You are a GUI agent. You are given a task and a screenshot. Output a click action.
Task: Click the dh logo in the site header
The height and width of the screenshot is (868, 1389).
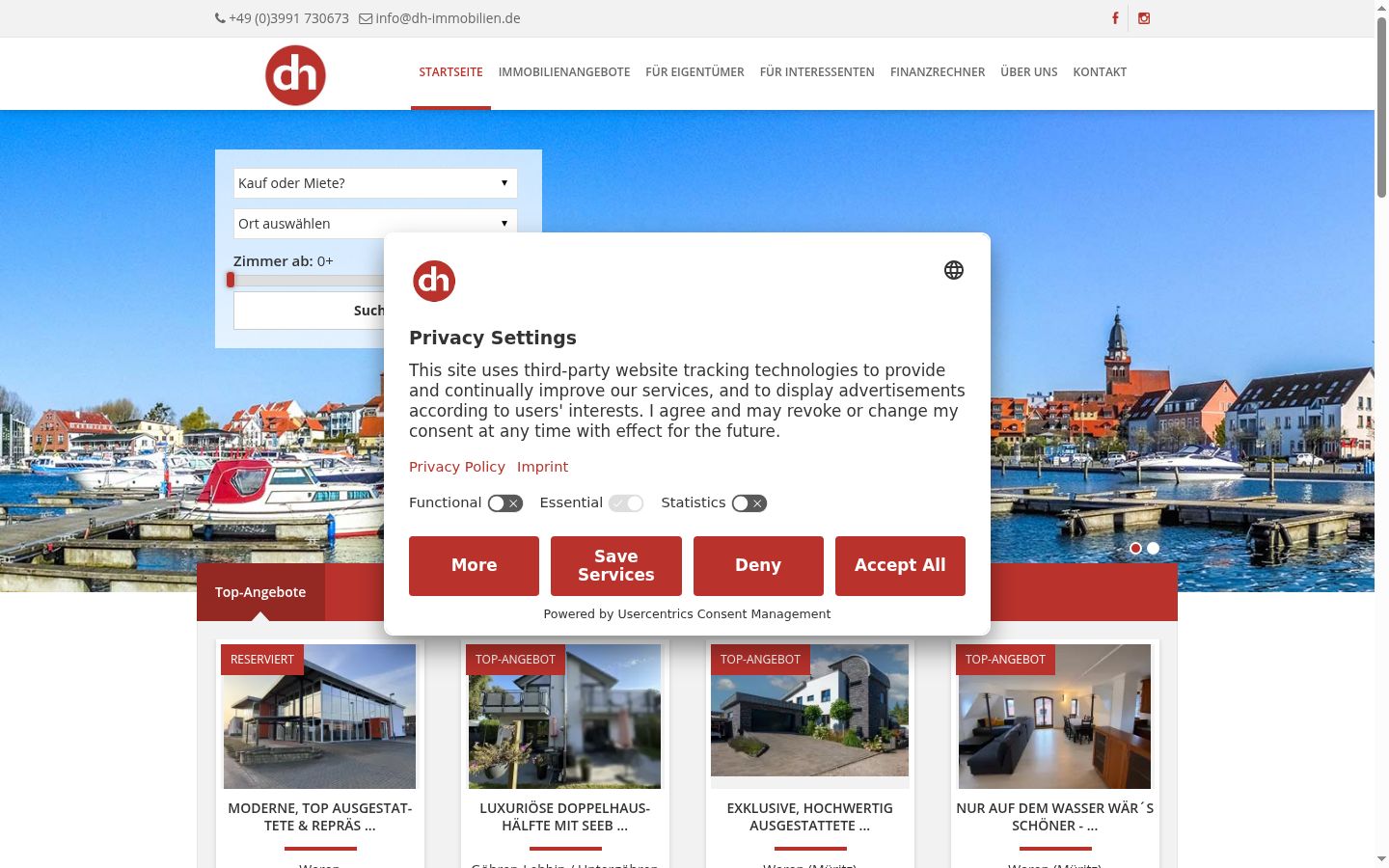tap(295, 75)
